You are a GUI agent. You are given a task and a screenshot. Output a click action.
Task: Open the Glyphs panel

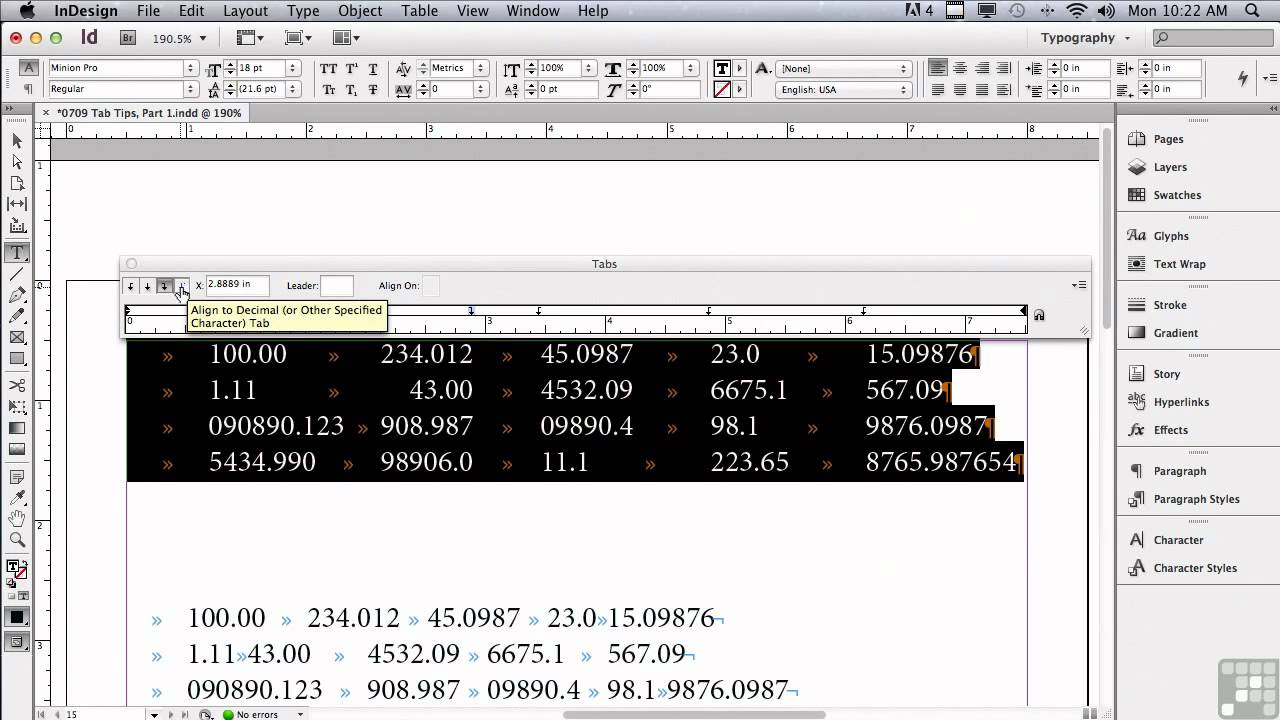click(x=1171, y=236)
